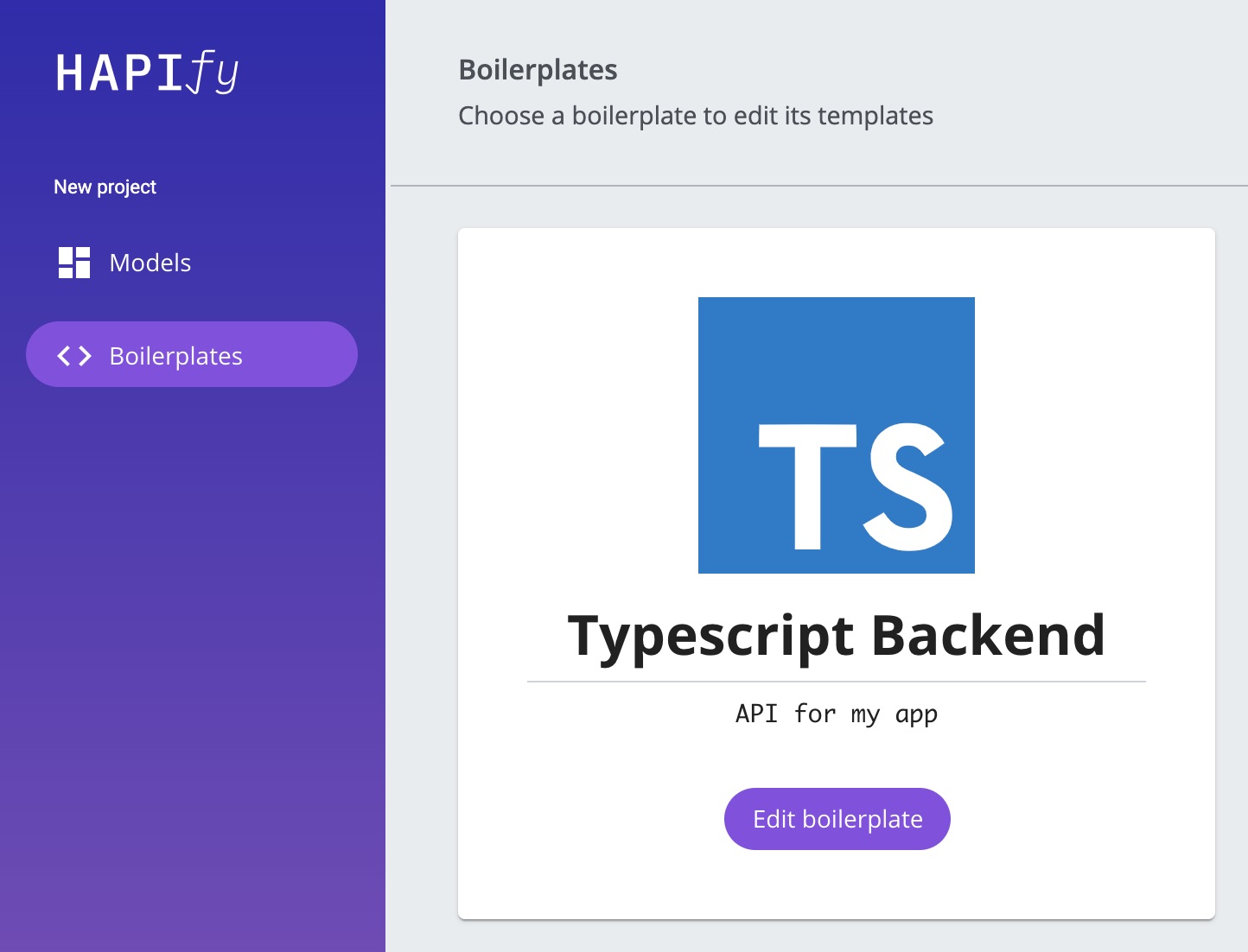Click the Edit boilerplate button
Screen dimensions: 1248x952
coord(837,819)
